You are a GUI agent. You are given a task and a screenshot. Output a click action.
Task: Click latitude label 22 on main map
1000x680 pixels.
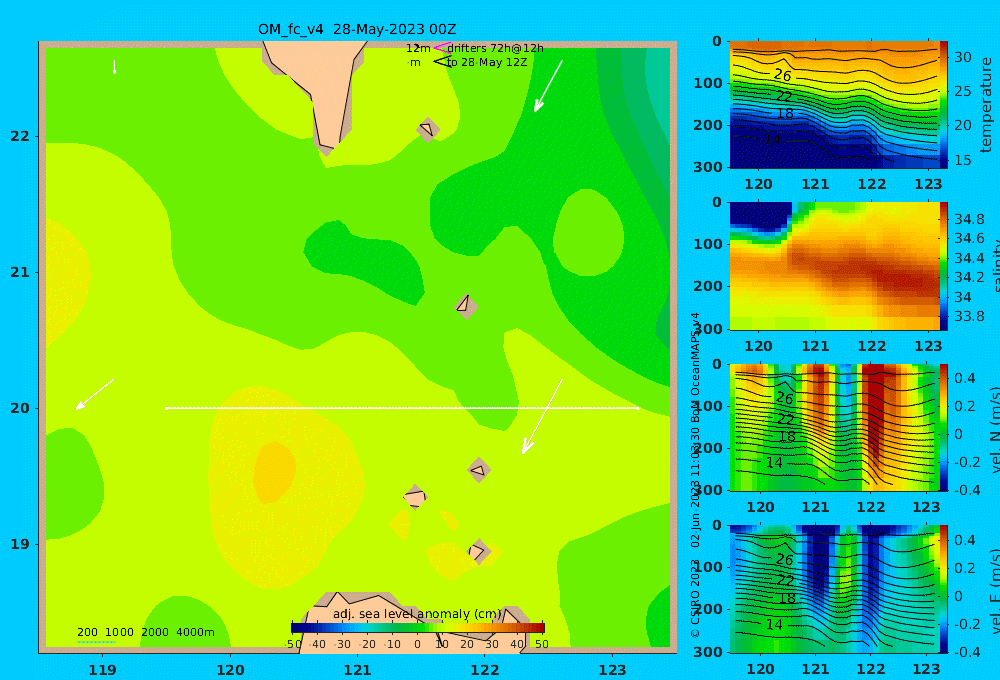tap(20, 136)
